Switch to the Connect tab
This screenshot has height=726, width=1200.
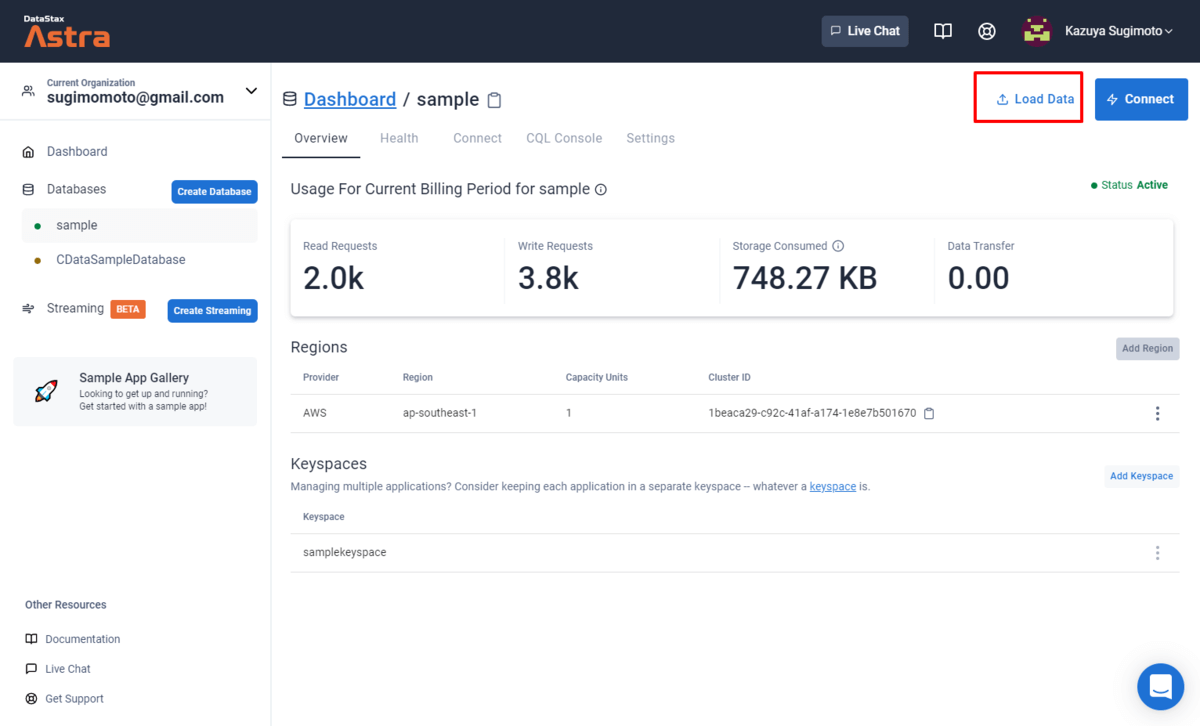click(477, 138)
